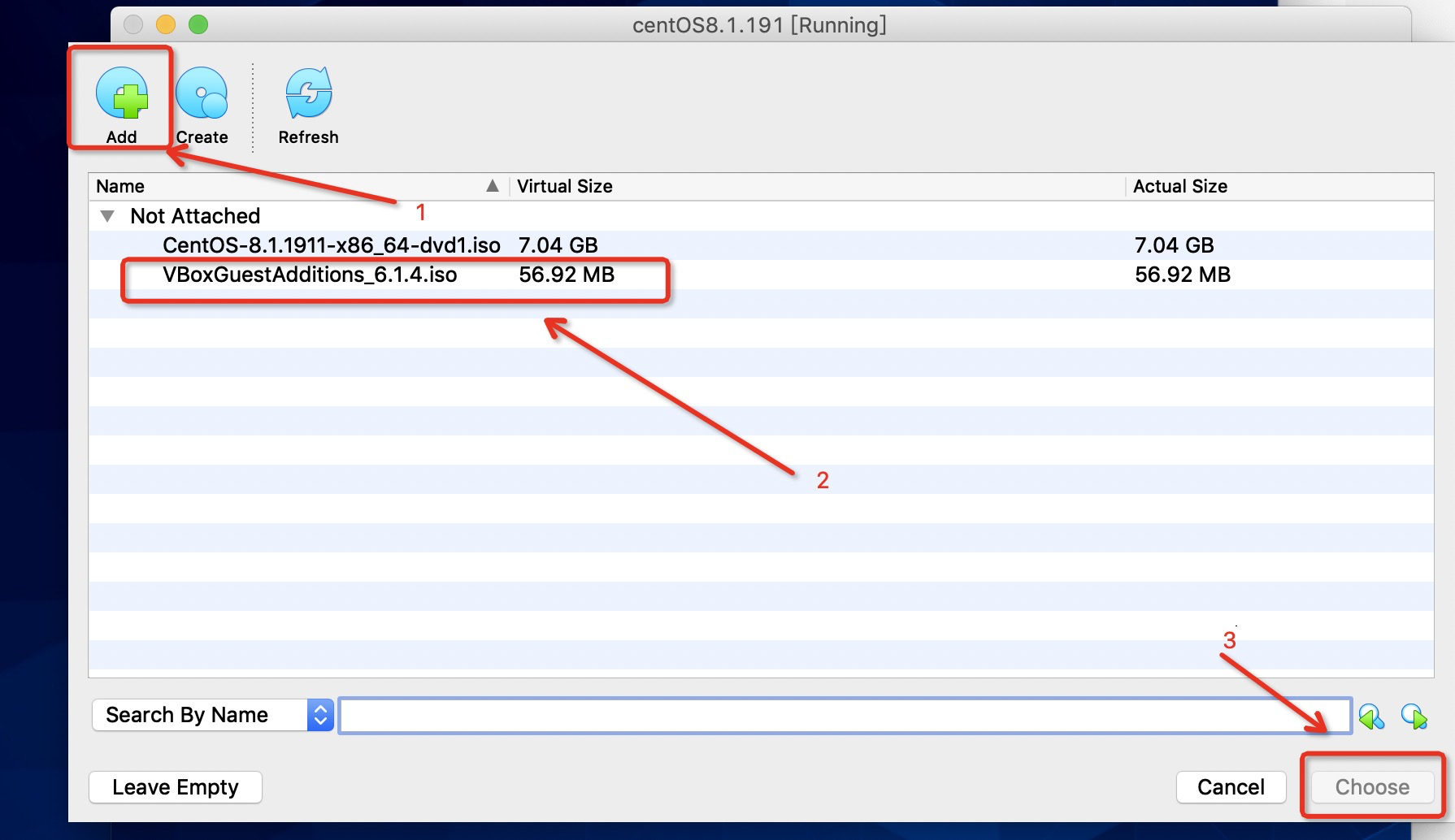Click the 56.92 MB virtual size cell
This screenshot has width=1455, height=840.
567,275
